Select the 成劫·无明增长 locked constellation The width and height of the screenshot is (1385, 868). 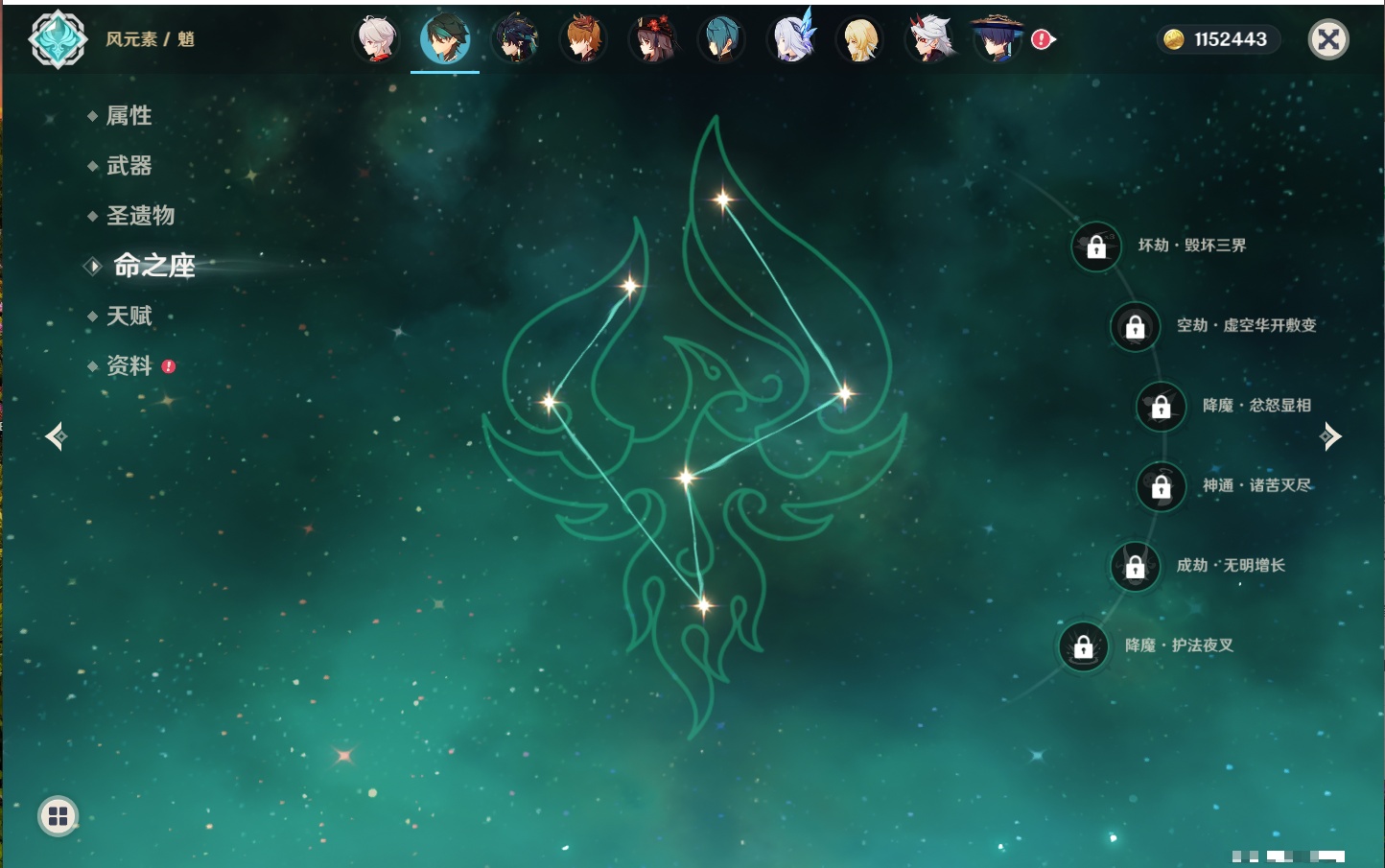coord(1135,567)
